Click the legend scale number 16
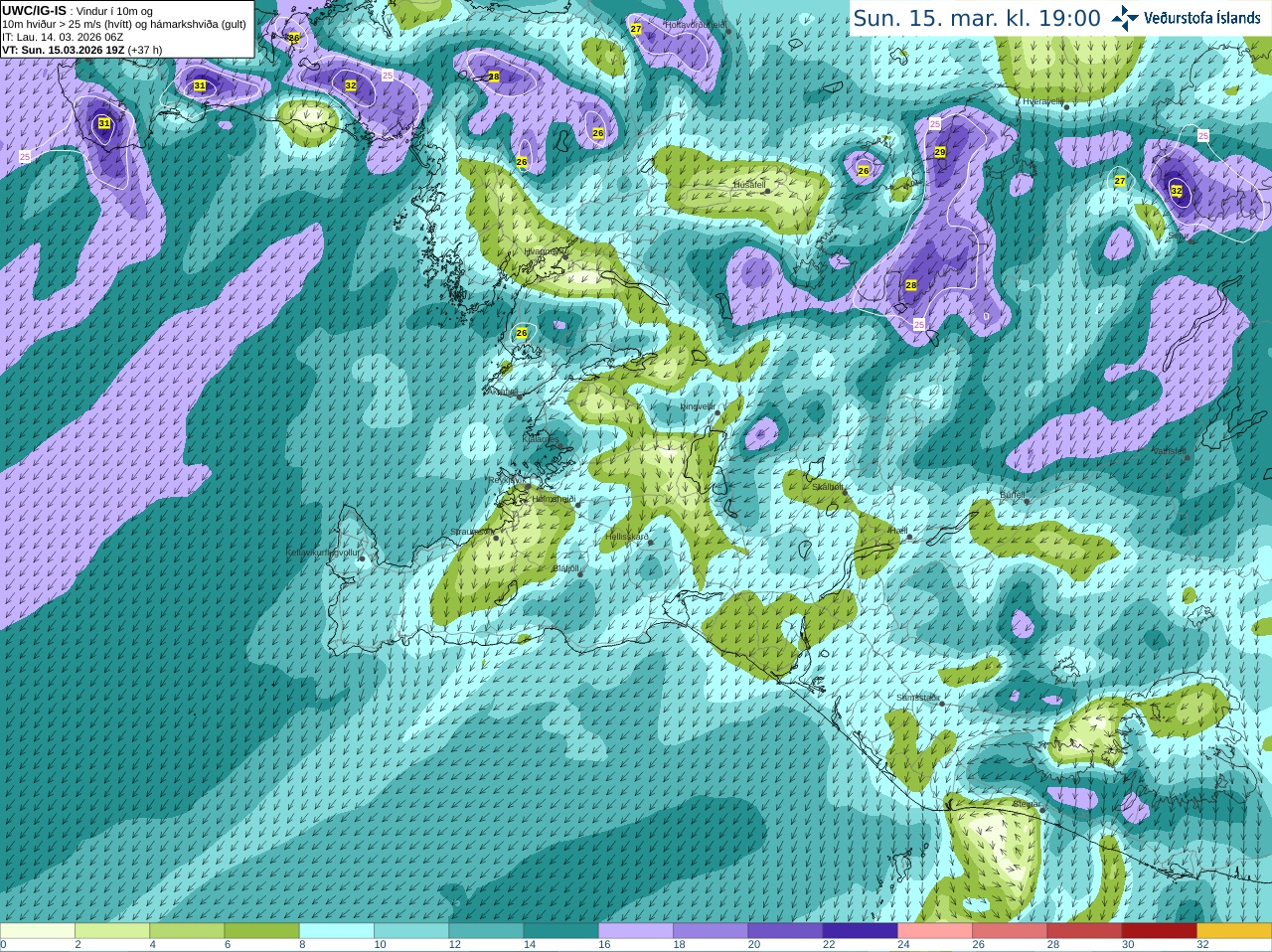This screenshot has height=952, width=1272. click(x=604, y=945)
